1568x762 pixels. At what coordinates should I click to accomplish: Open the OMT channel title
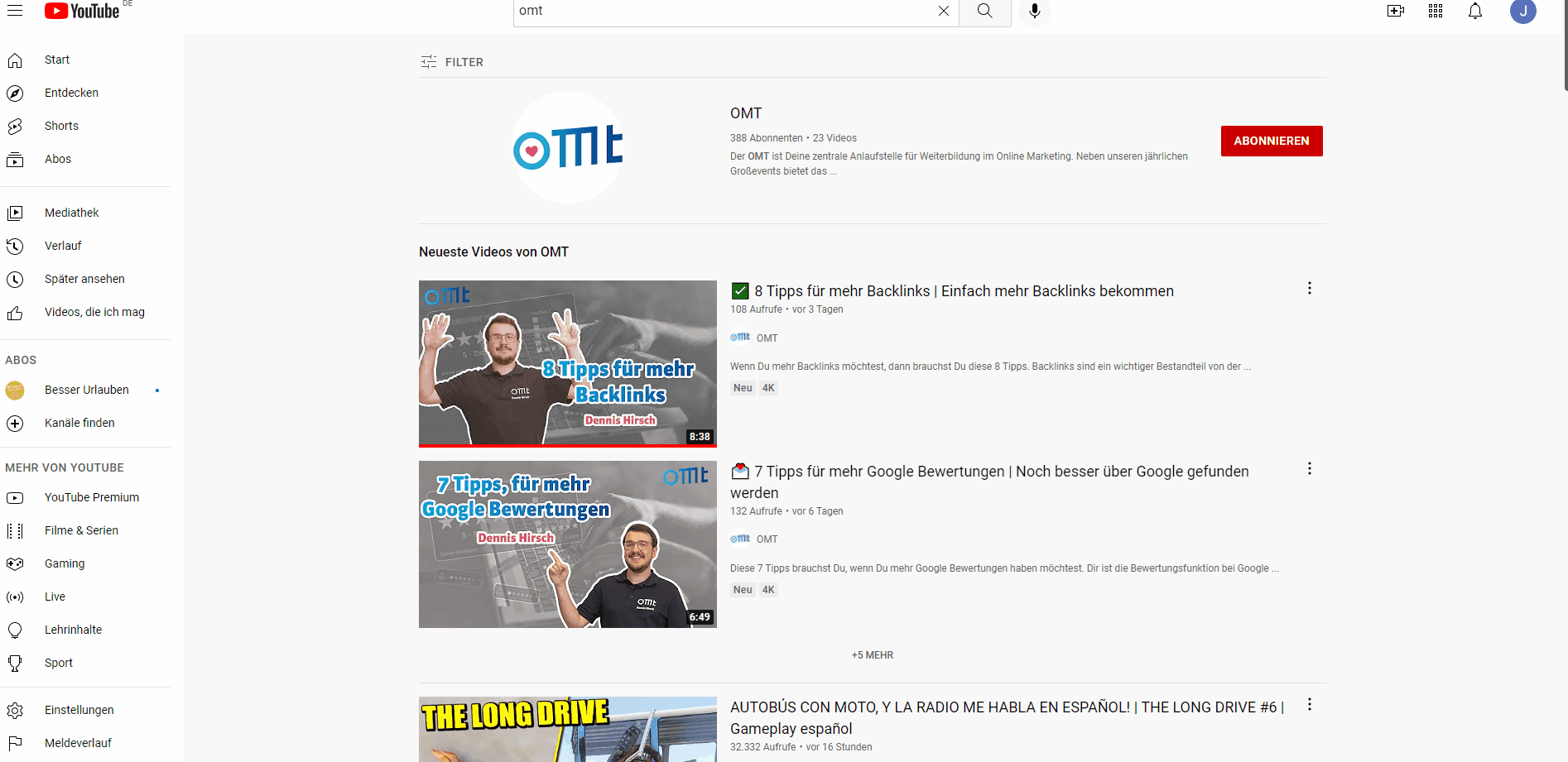coord(745,113)
